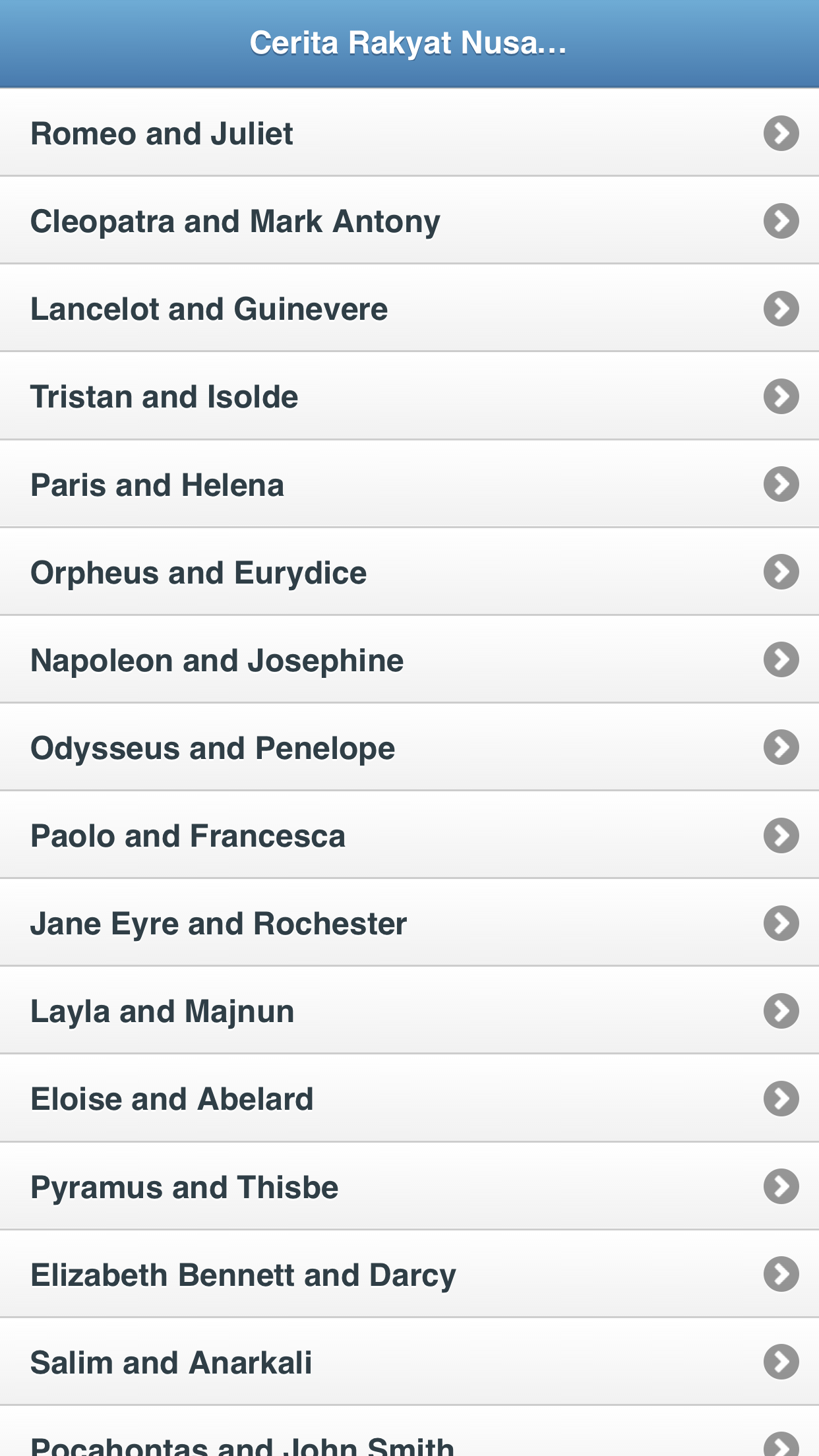Viewport: 819px width, 1456px height.
Task: Click chevron icon for Cleopatra and Mark Antony
Action: [x=781, y=221]
